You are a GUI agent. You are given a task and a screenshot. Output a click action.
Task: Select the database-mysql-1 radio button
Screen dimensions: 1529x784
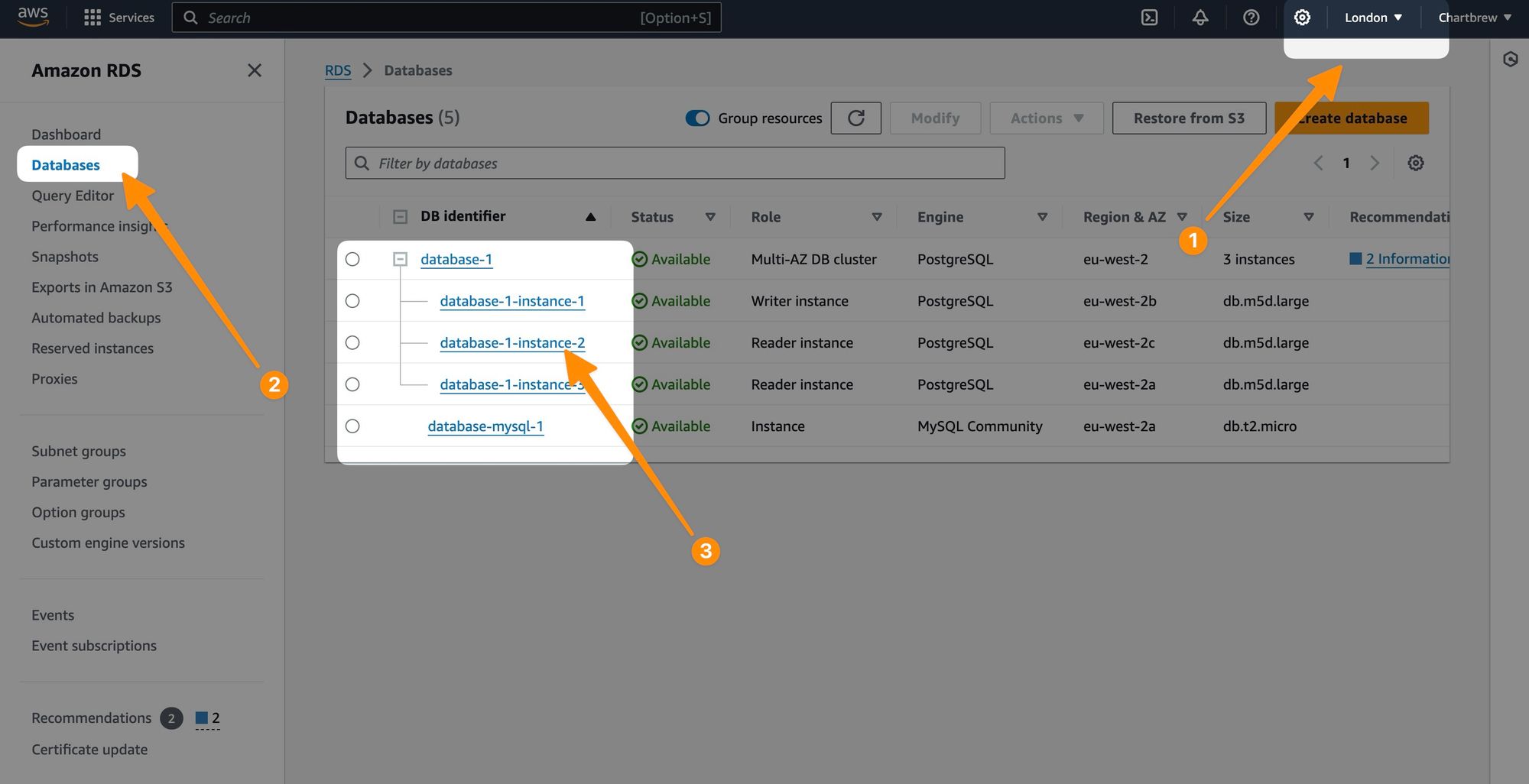click(x=352, y=426)
